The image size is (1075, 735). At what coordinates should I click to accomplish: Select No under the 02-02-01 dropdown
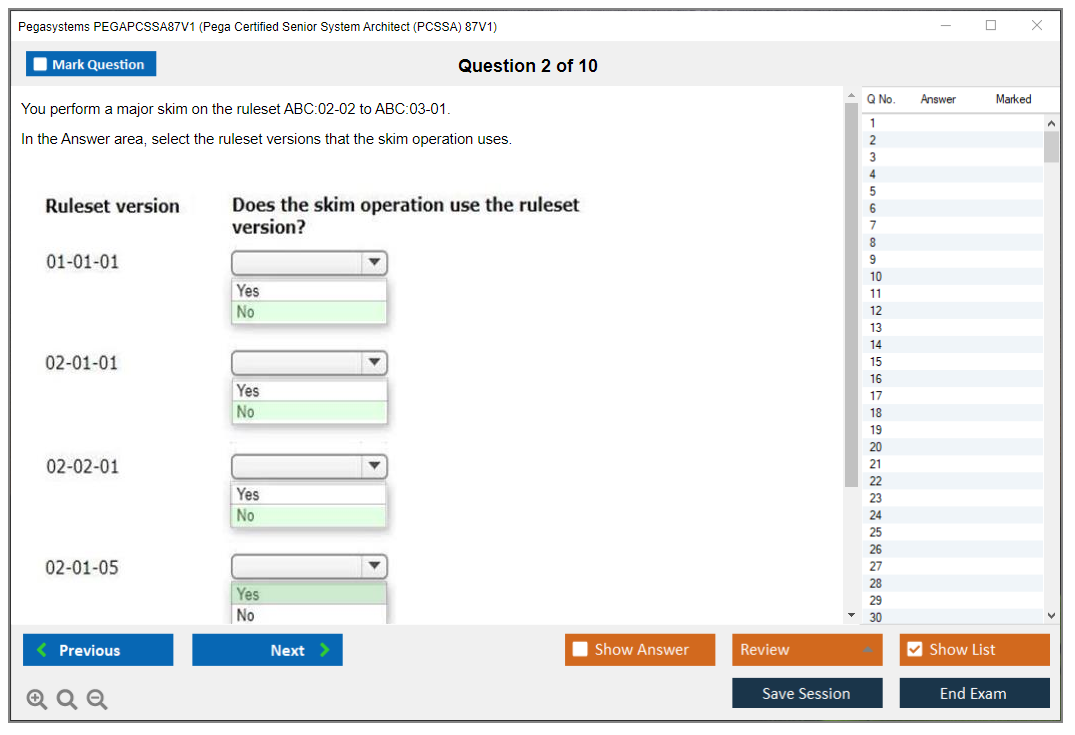click(308, 516)
